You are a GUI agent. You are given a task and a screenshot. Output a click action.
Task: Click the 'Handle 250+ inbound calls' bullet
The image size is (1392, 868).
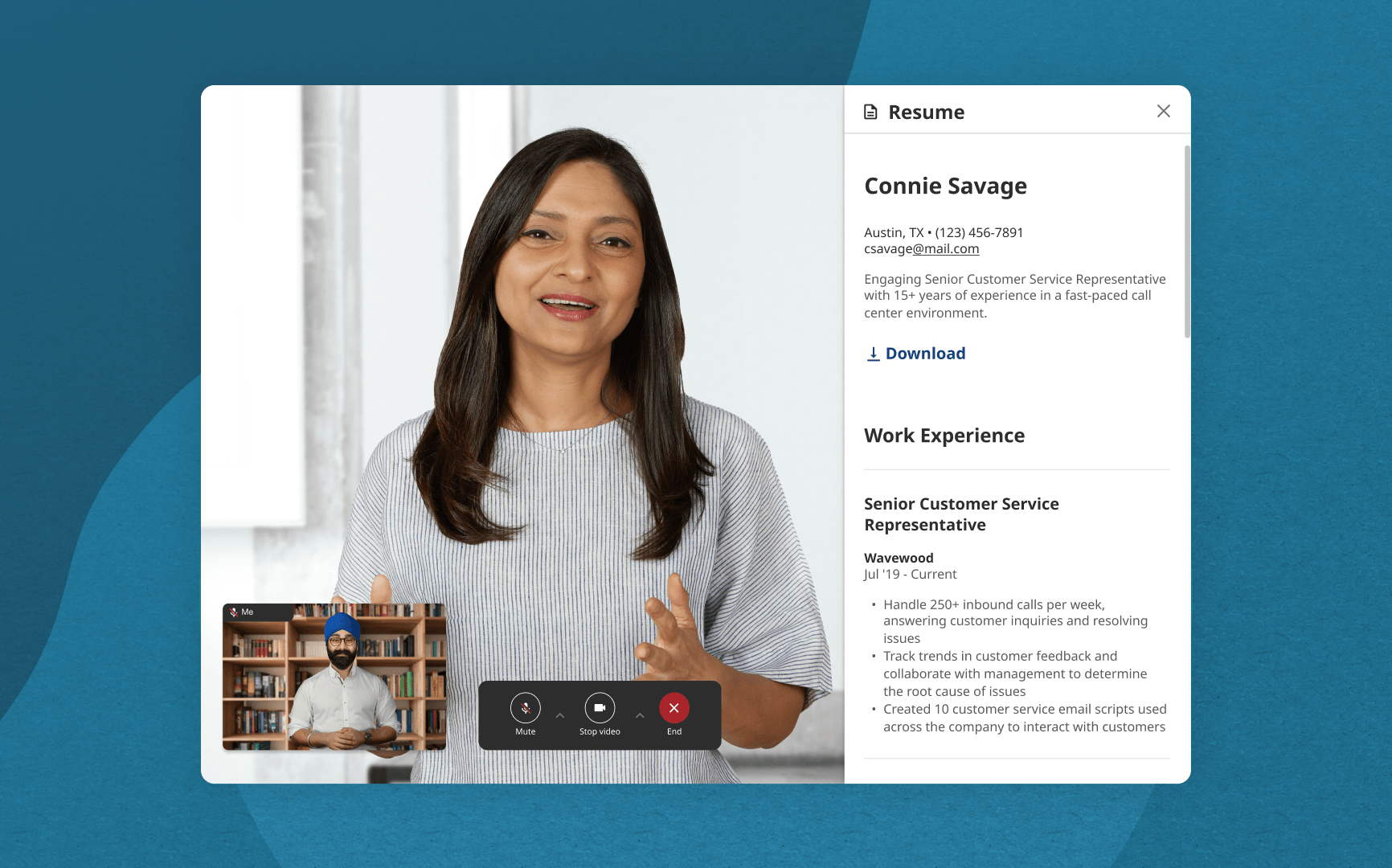tap(1015, 621)
